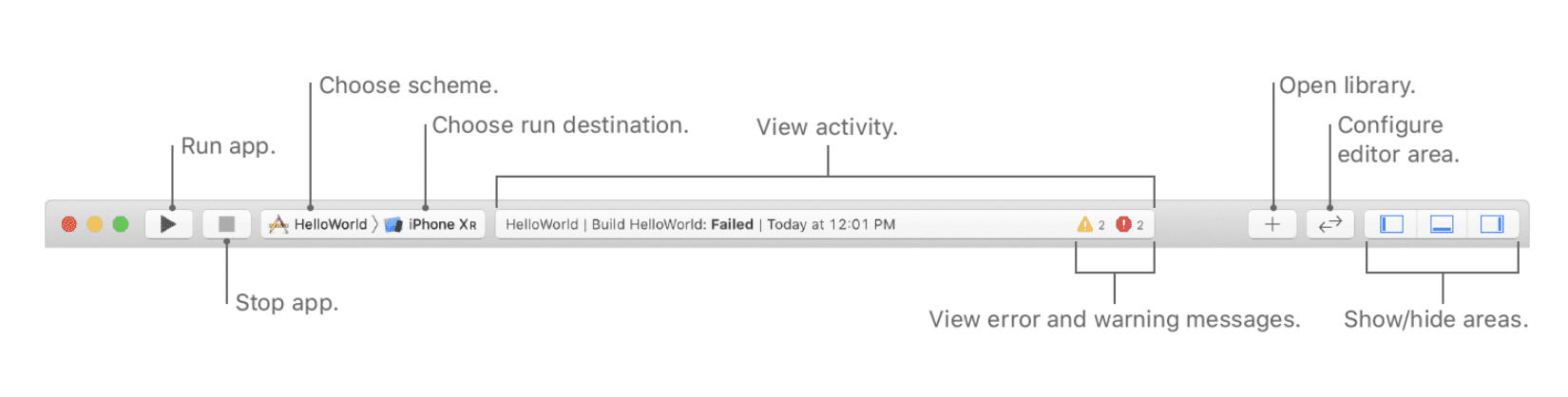Viewport: 1568px width, 397px height.
Task: Click the Today at 12:01 PM timestamp
Action: click(x=832, y=224)
